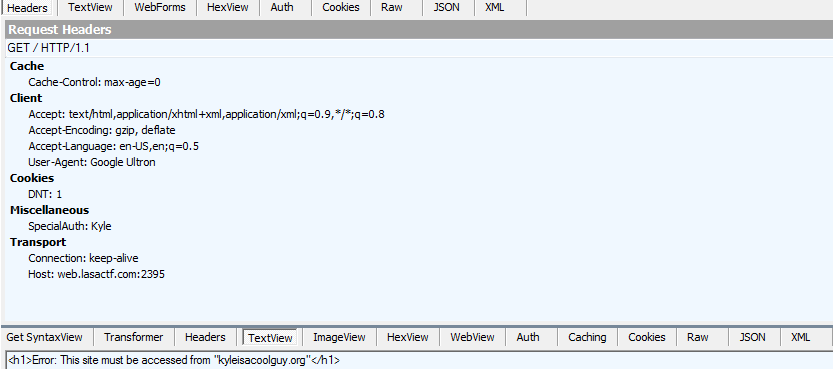The height and width of the screenshot is (369, 833).
Task: Open the response XML tab
Action: tap(801, 337)
